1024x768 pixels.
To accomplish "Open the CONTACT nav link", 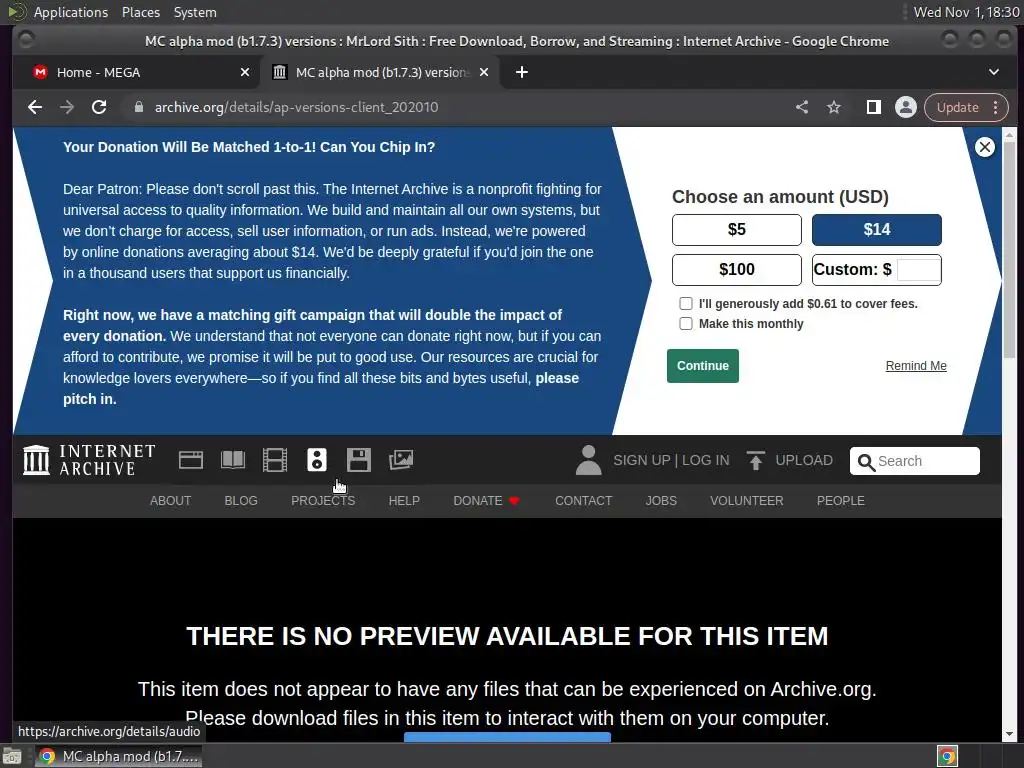I will pyautogui.click(x=584, y=501).
